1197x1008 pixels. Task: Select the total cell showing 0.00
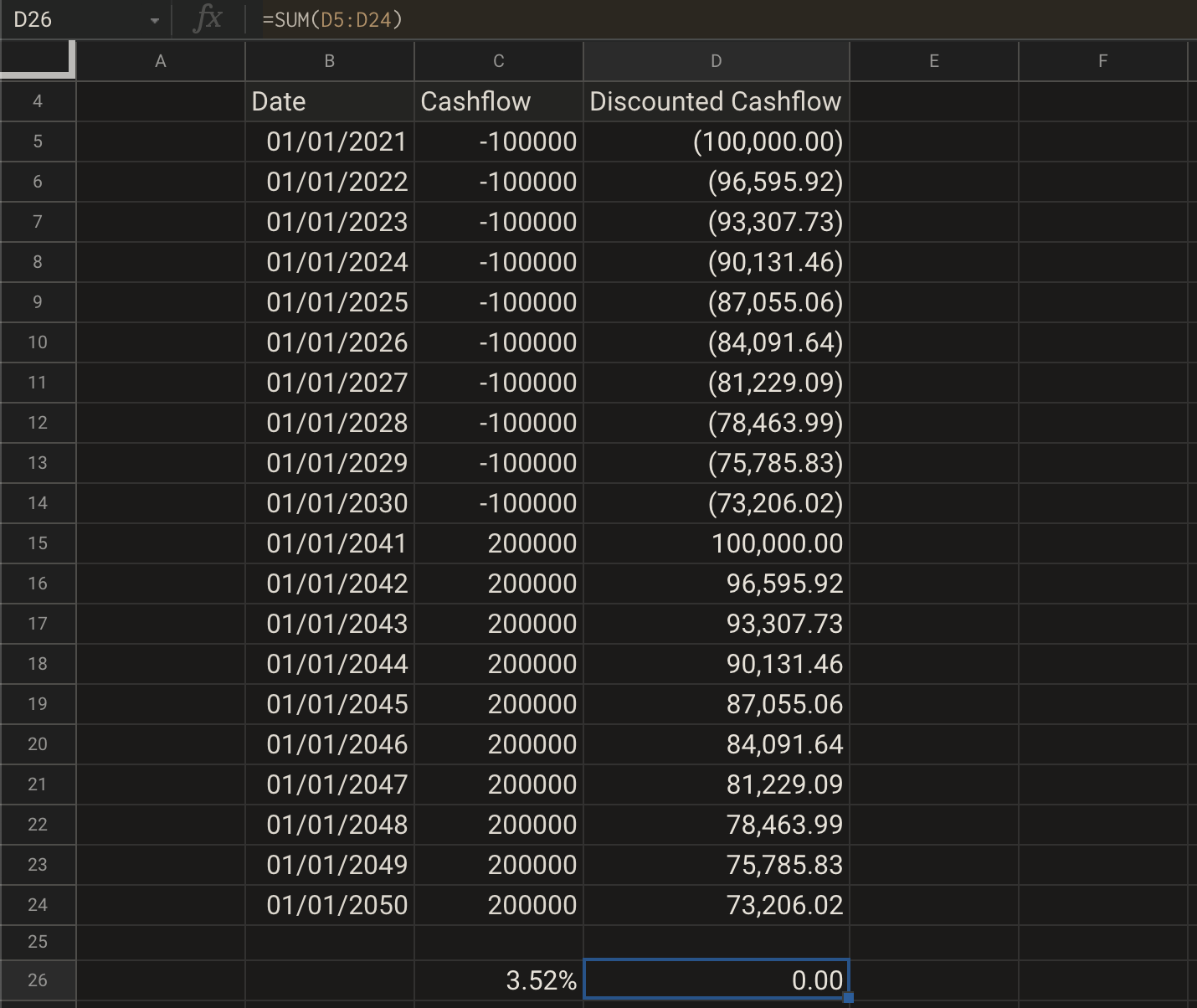(716, 980)
